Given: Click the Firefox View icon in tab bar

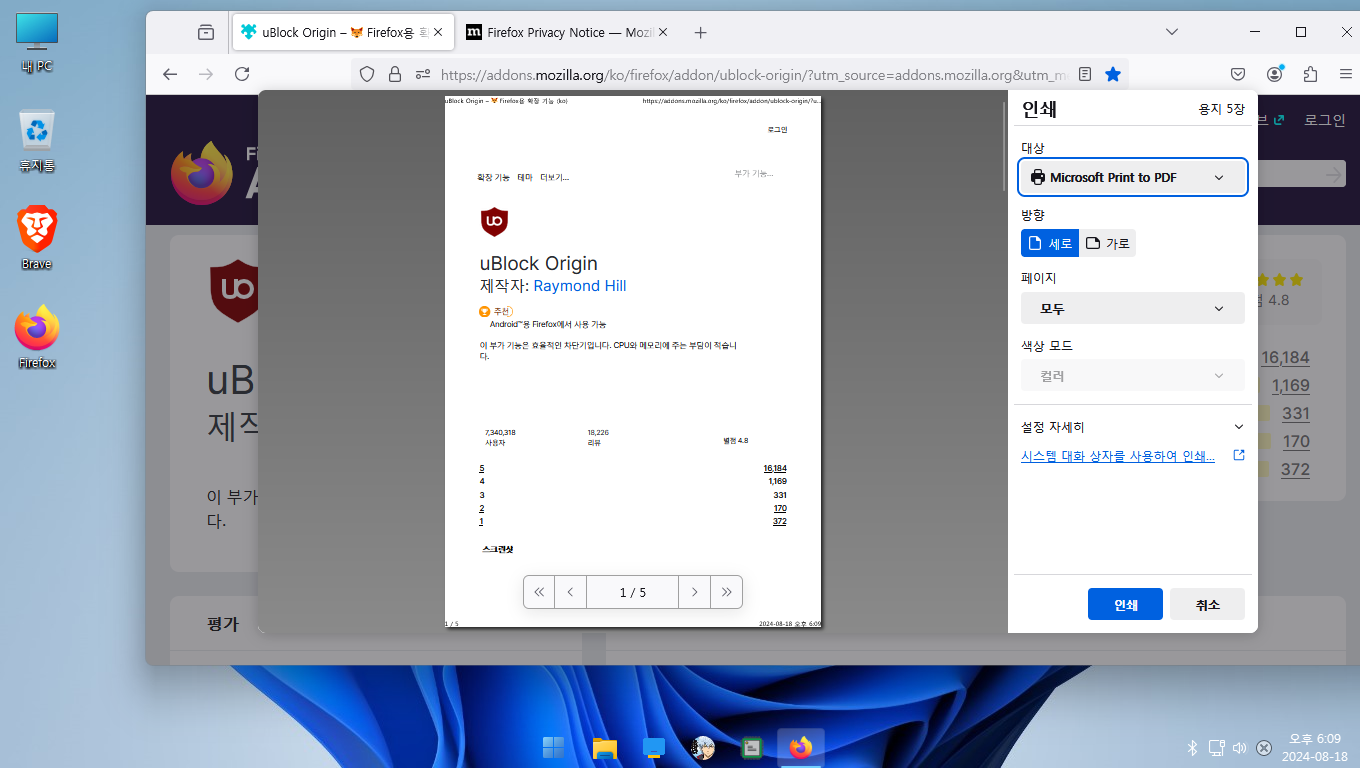Looking at the screenshot, I should click(206, 32).
